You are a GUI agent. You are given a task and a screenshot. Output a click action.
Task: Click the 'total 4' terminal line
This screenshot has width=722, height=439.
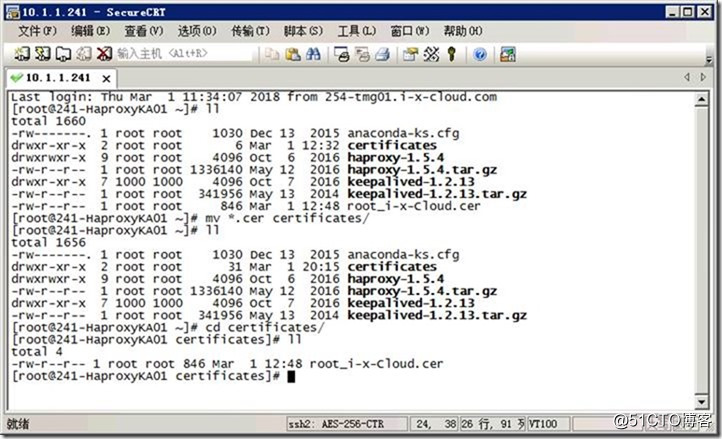37,352
